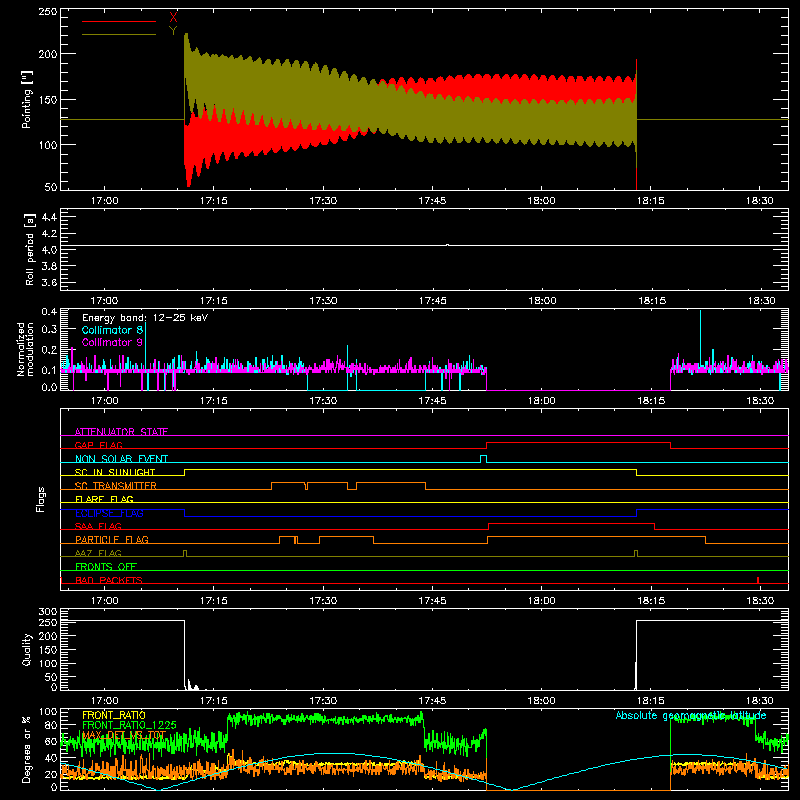This screenshot has width=800, height=800.
Task: Click the Flags axis title
Action: (x=40, y=499)
